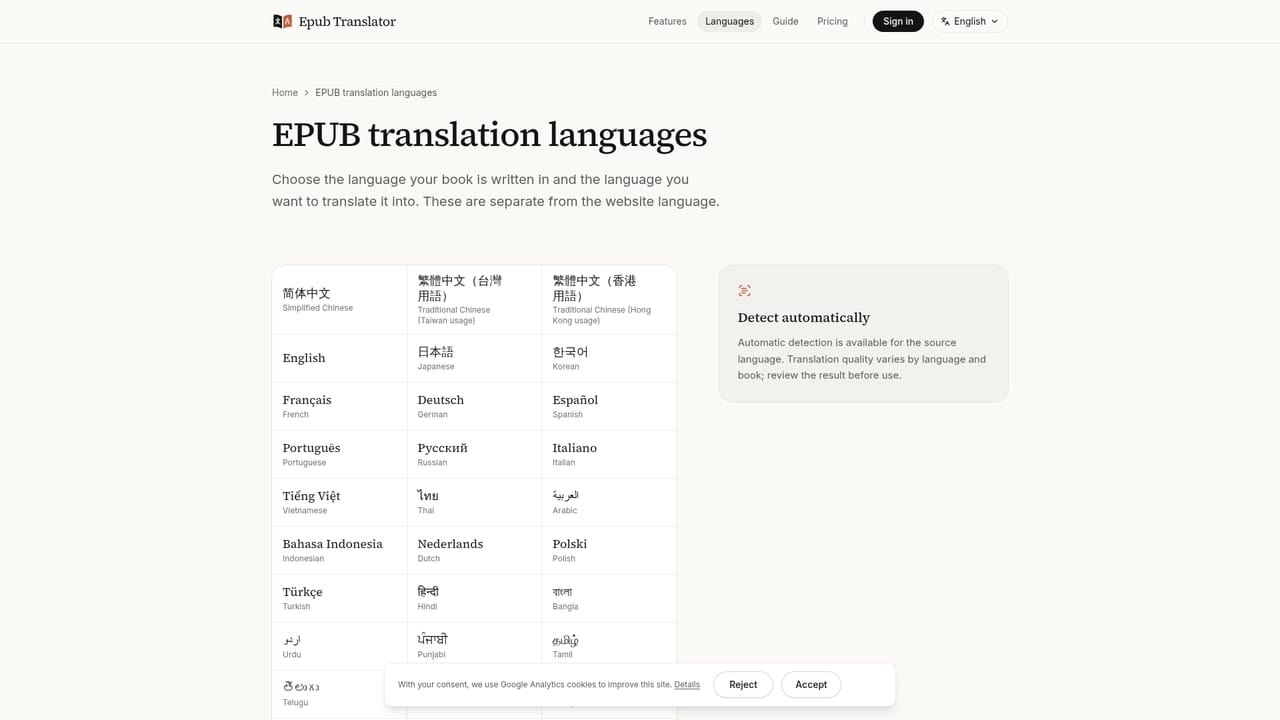Select the Japanese language cell
The width and height of the screenshot is (1280, 720).
474,358
